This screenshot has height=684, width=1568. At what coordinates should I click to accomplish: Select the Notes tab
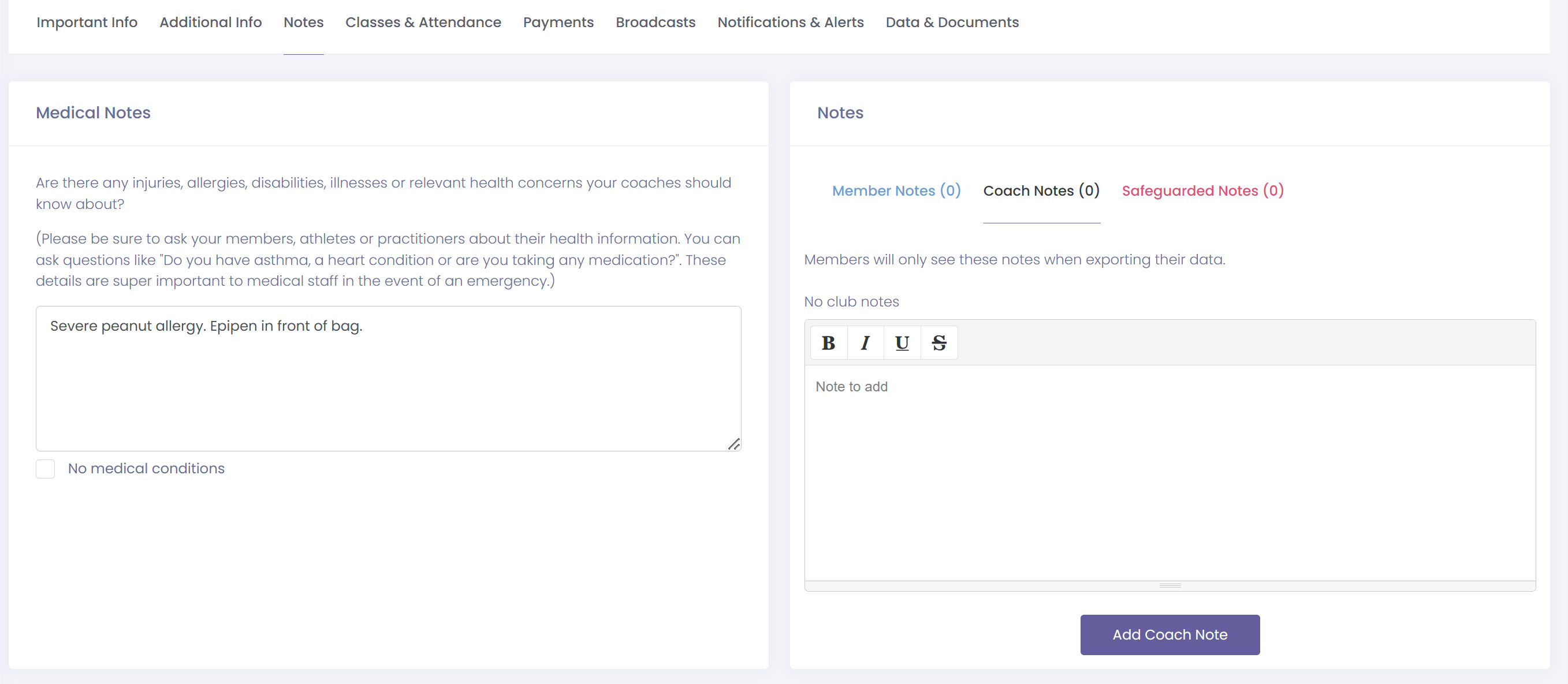(x=303, y=23)
